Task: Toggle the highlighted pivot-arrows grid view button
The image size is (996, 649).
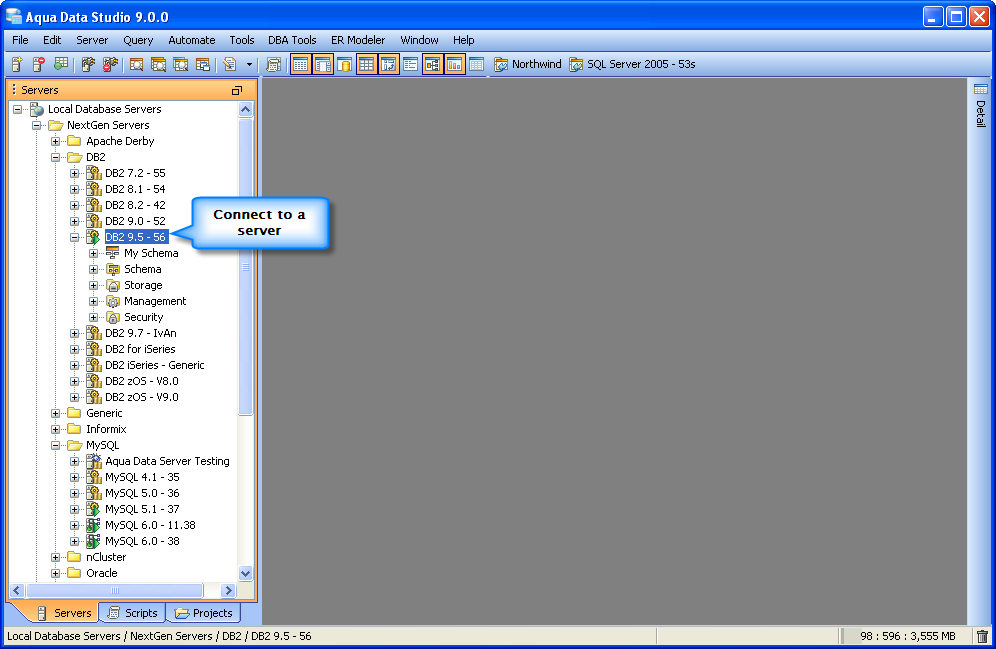Action: point(389,64)
